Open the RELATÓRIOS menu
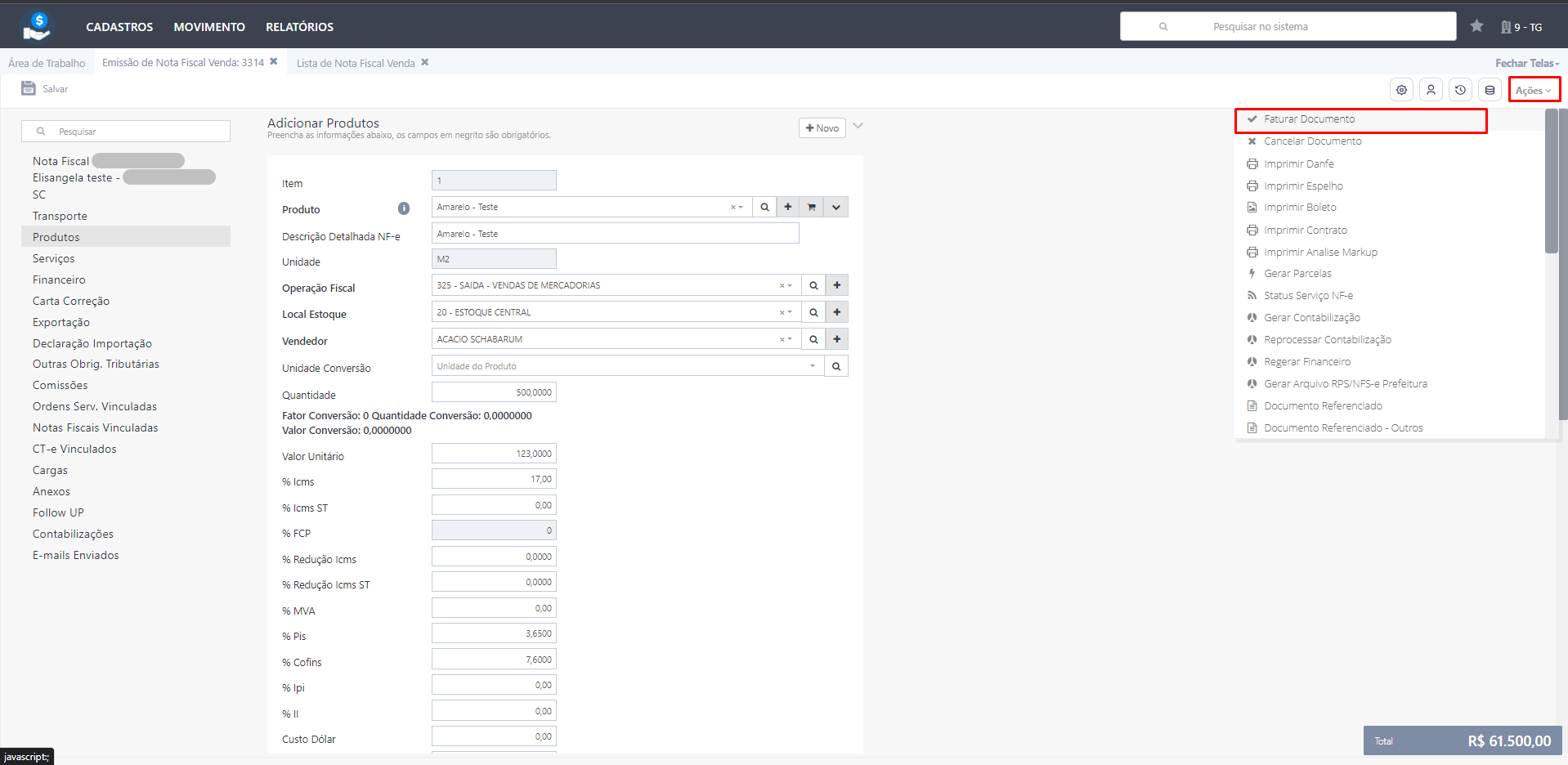This screenshot has height=765, width=1568. 299,27
